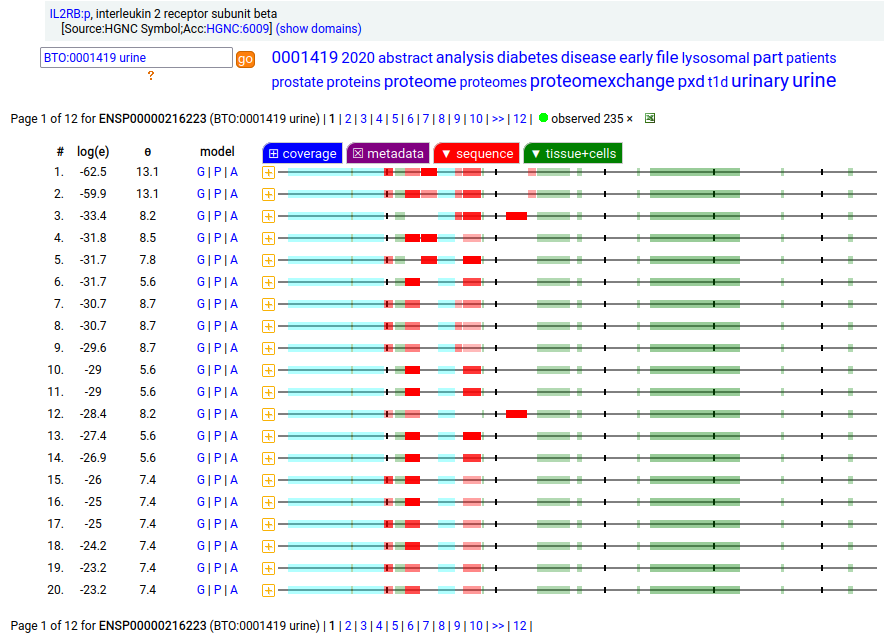The width and height of the screenshot is (884, 644).
Task: Choose the pxd tag
Action: click(x=691, y=82)
